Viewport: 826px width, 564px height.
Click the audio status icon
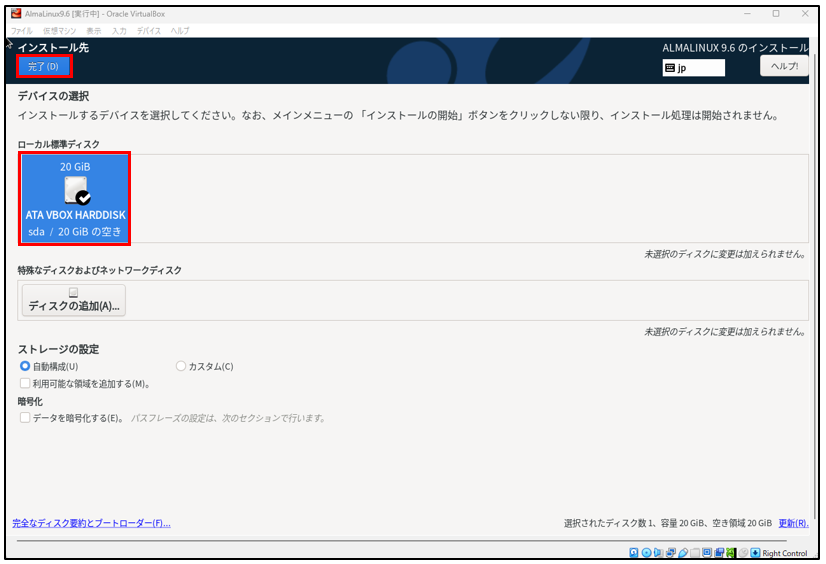(659, 553)
